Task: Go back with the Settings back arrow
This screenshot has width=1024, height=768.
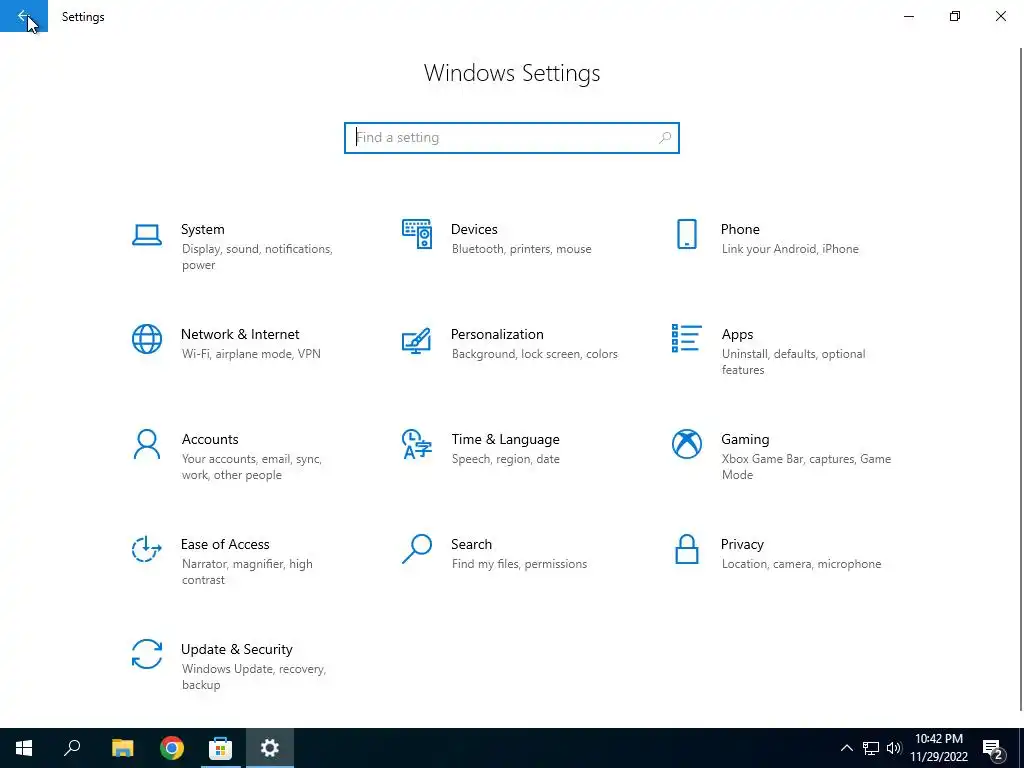Action: (x=24, y=16)
